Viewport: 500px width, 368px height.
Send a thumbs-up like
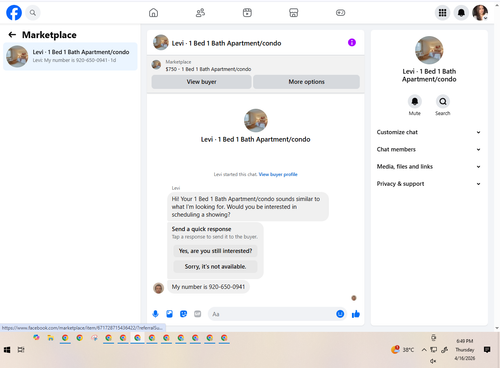356,314
